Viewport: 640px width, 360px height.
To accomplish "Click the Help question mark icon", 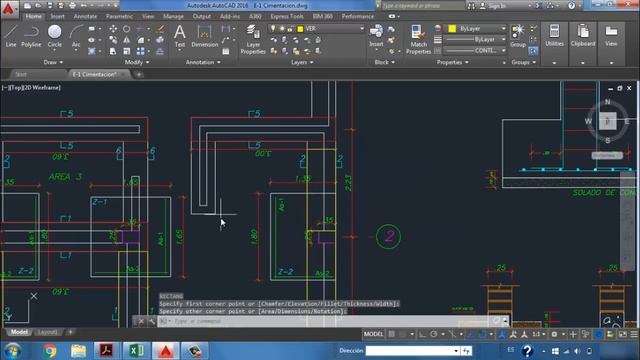I will pos(571,6).
